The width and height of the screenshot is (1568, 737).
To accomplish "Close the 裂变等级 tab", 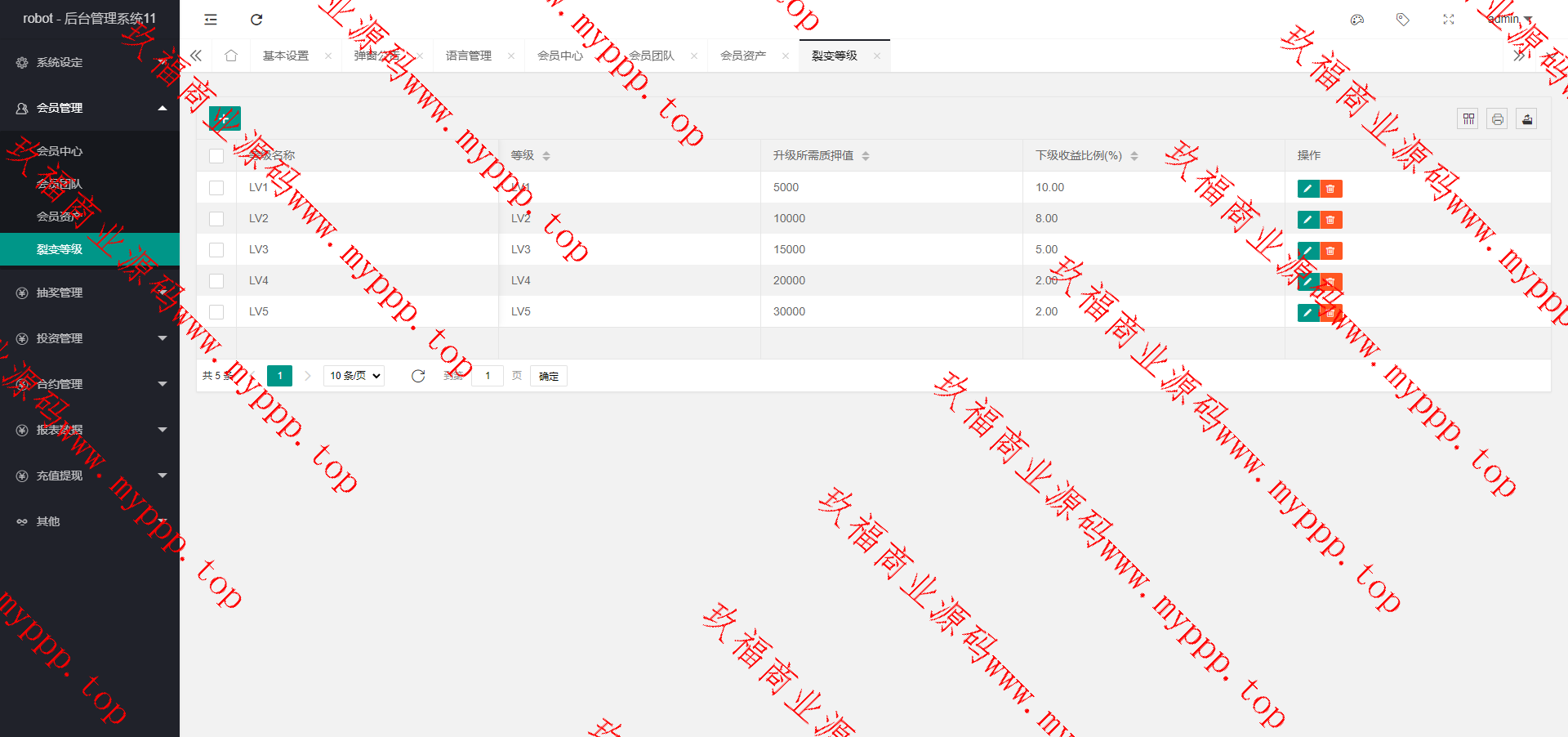I will [x=877, y=56].
